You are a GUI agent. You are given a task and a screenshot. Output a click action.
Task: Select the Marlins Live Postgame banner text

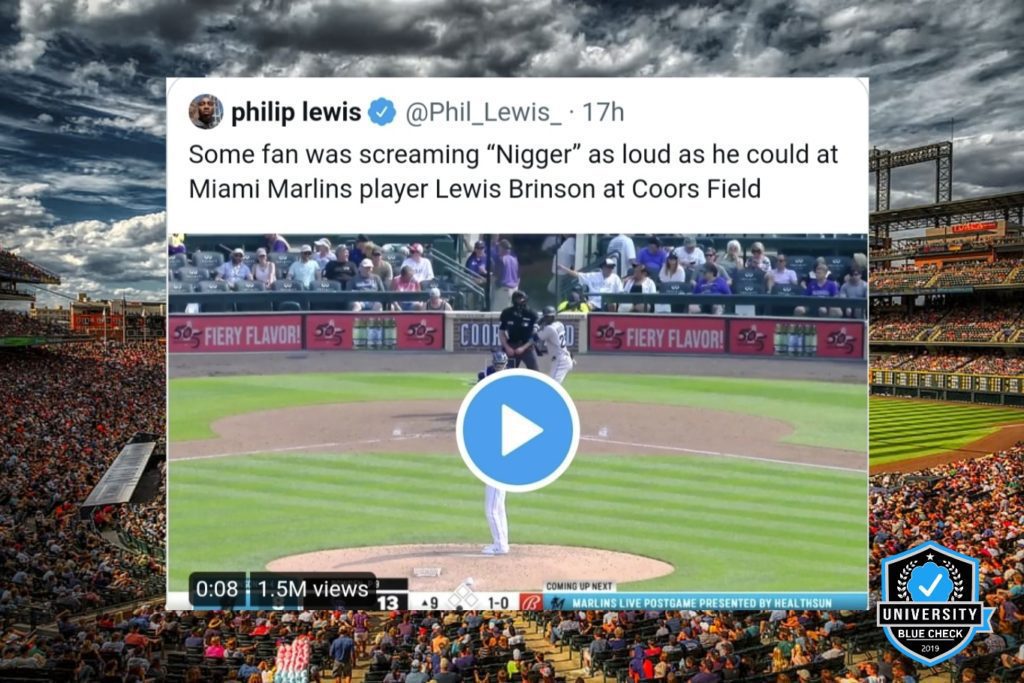click(x=702, y=603)
